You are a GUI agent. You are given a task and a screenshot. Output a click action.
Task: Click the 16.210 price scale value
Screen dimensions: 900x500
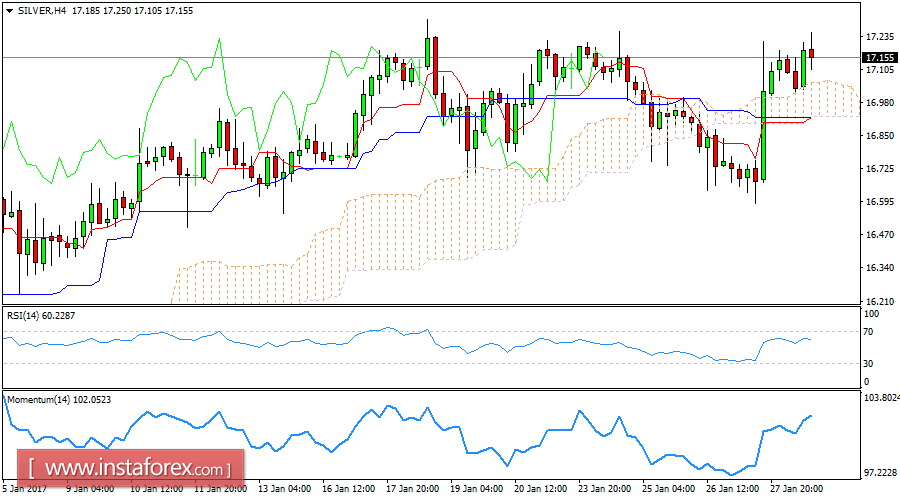(x=879, y=301)
